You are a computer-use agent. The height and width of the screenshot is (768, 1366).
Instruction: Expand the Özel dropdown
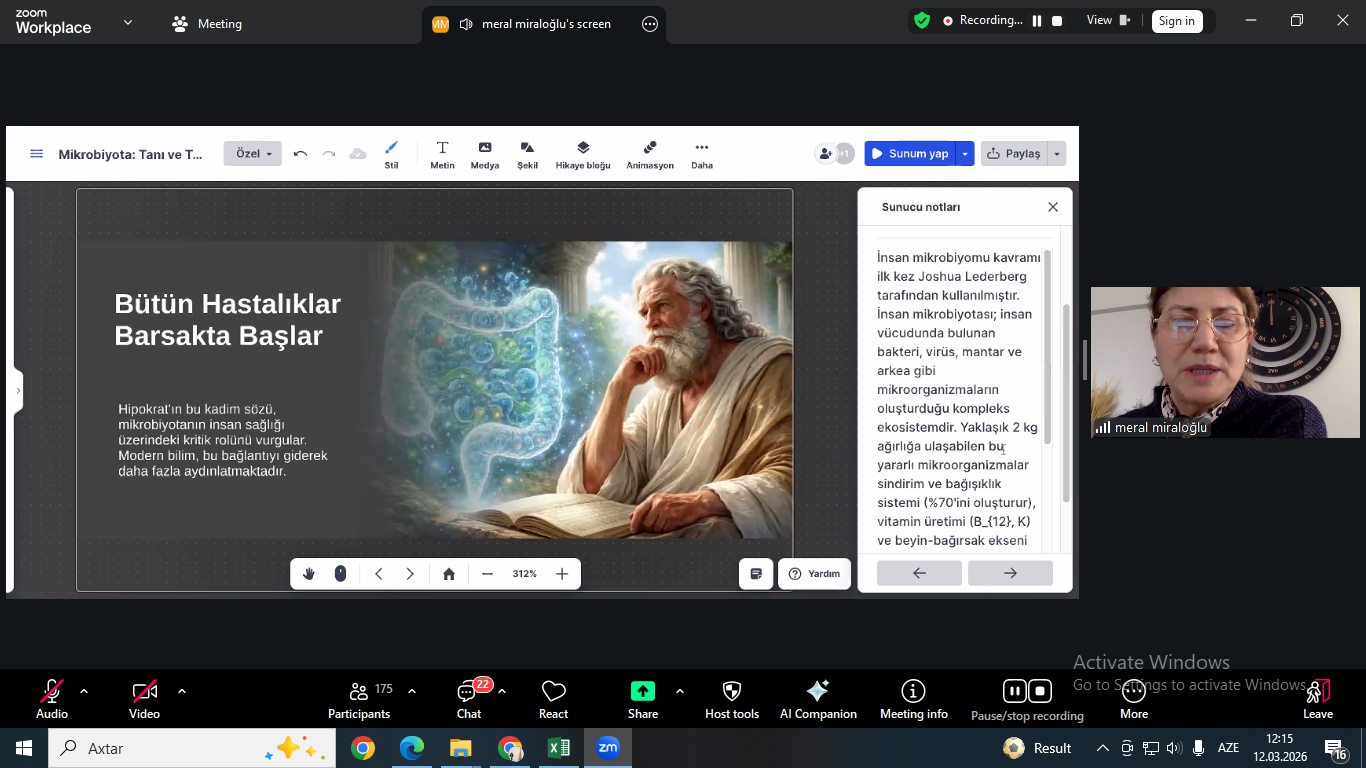(x=253, y=154)
